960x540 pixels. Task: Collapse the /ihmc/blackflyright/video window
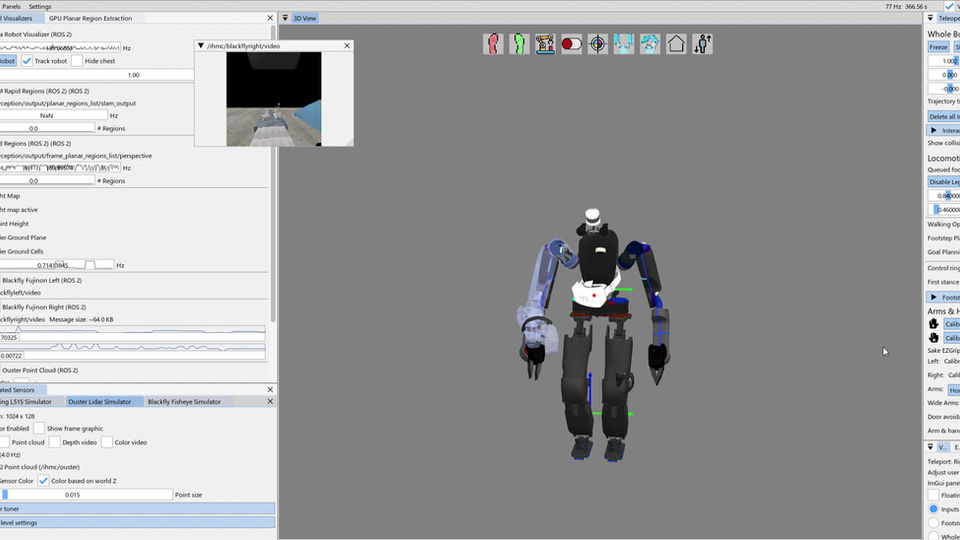[200, 46]
